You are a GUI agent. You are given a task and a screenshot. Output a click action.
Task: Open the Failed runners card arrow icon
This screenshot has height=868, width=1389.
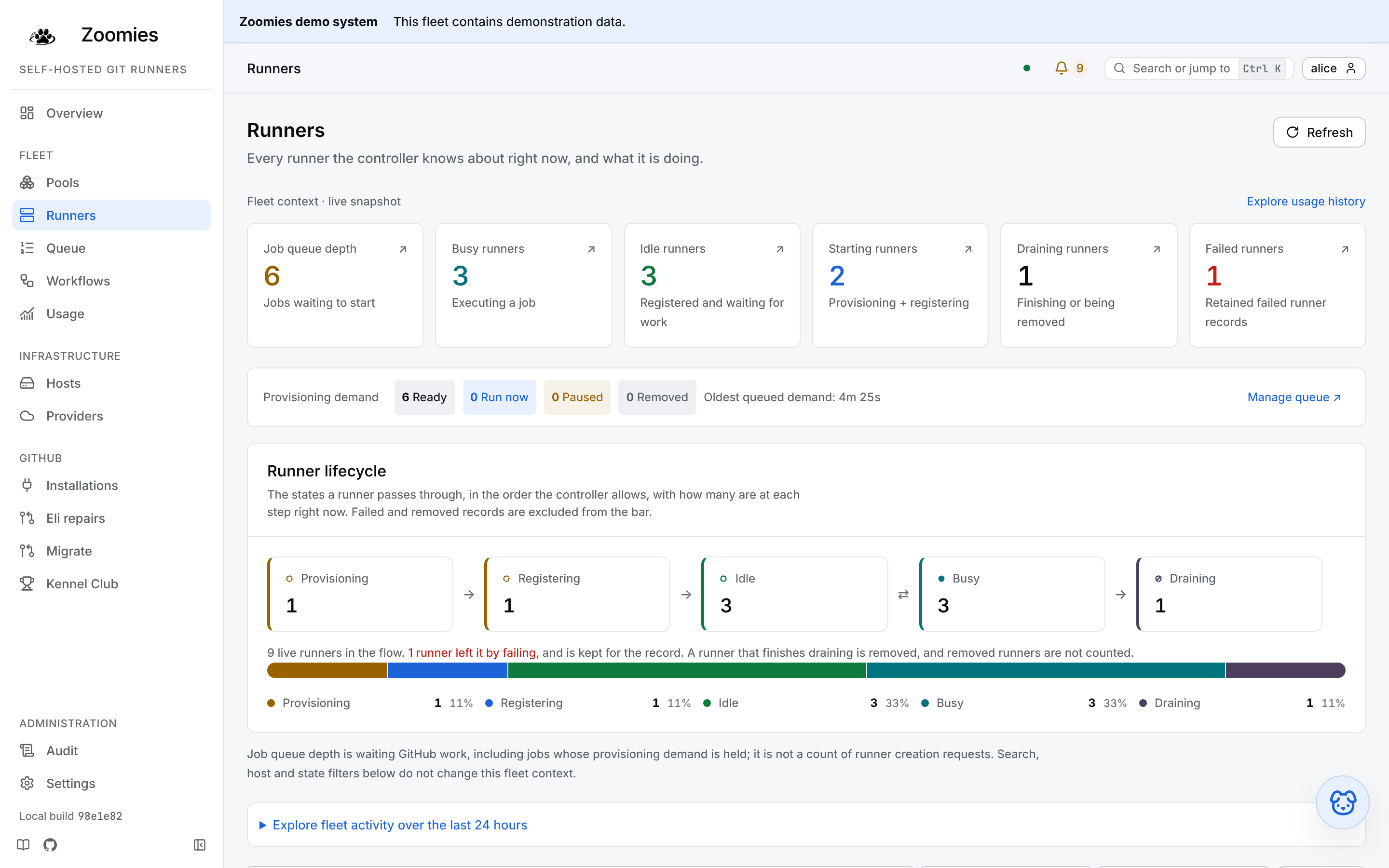[1345, 249]
